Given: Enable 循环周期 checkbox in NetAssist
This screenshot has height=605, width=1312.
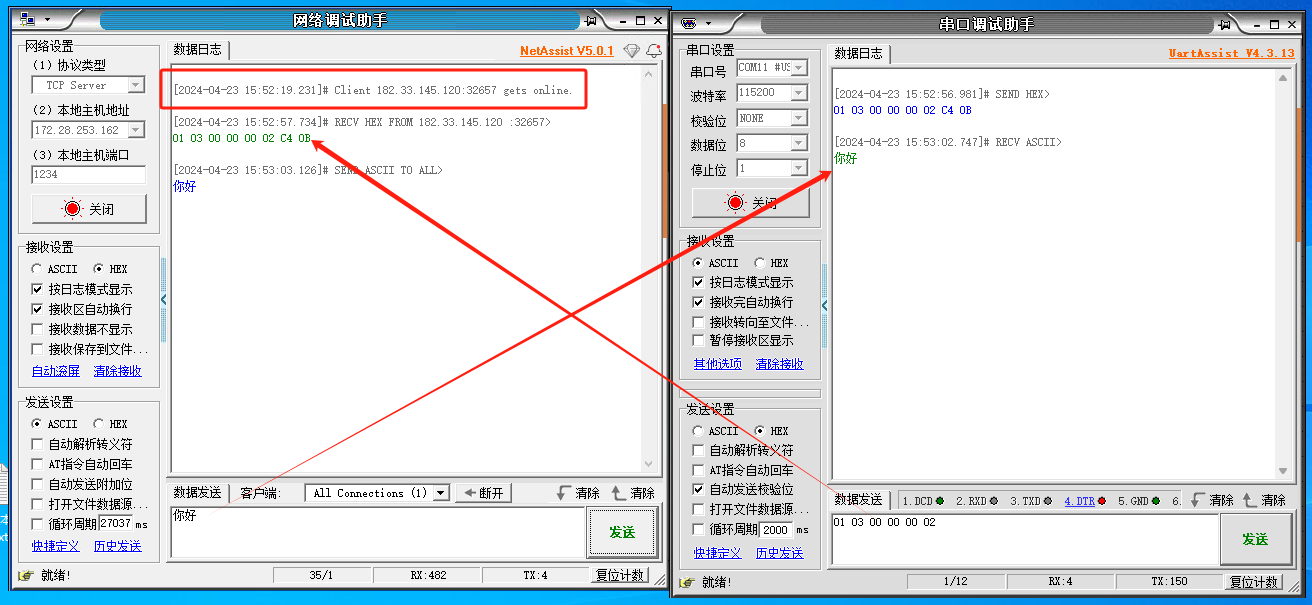Looking at the screenshot, I should tap(38, 523).
